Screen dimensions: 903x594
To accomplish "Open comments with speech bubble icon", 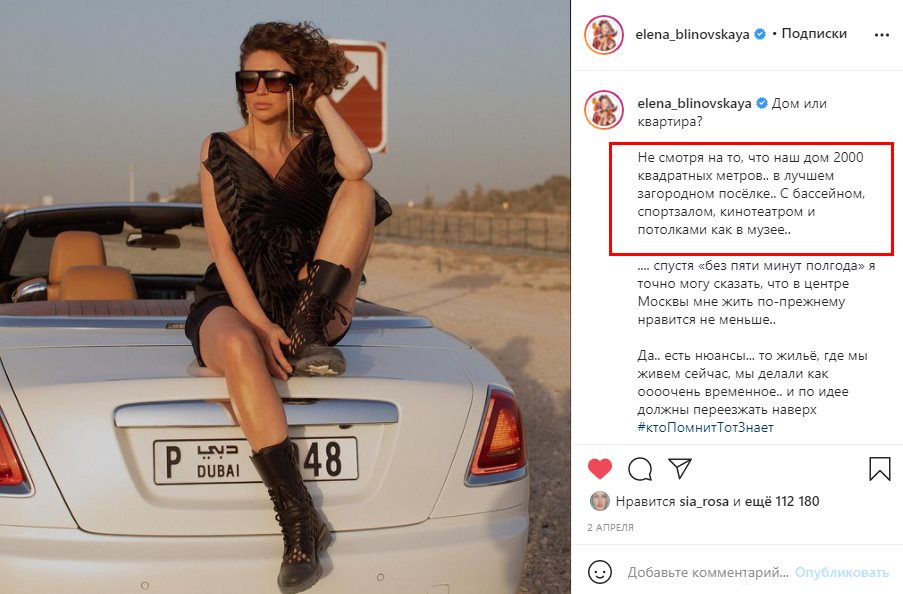I will click(x=640, y=469).
